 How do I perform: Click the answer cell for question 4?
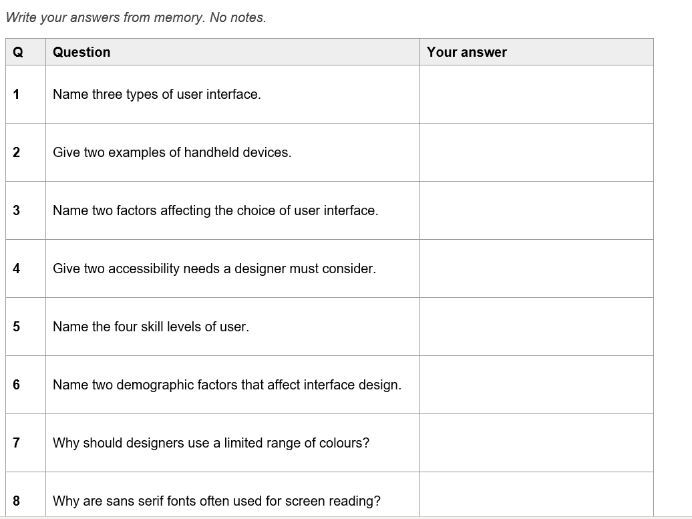(536, 269)
